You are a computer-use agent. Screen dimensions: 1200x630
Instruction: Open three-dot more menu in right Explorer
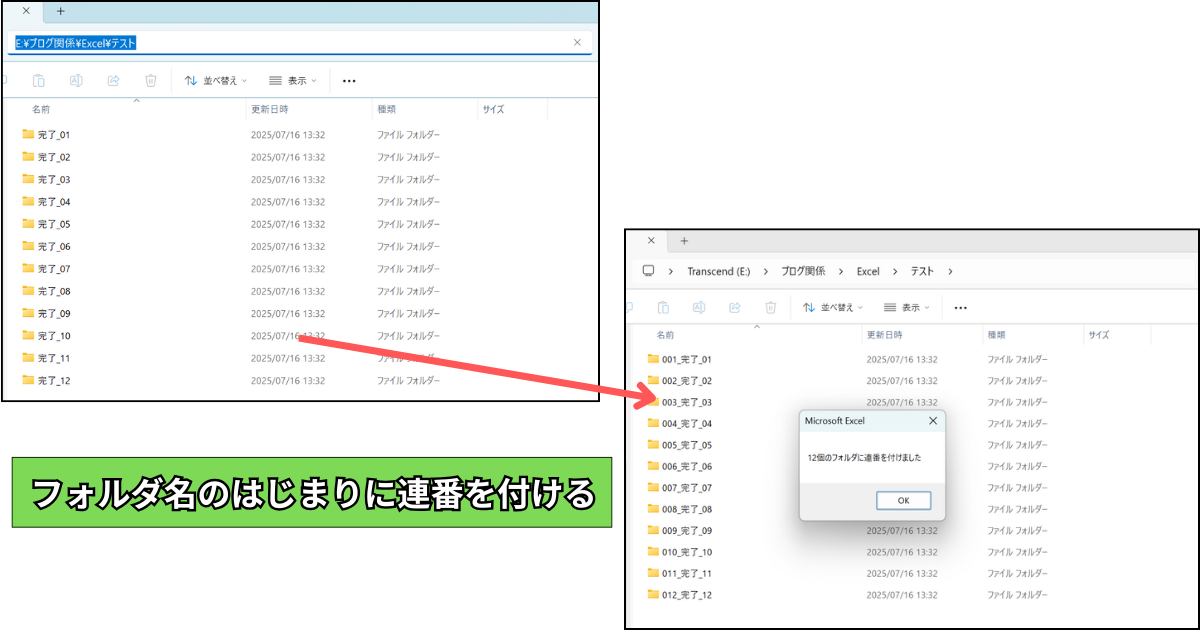tap(961, 308)
